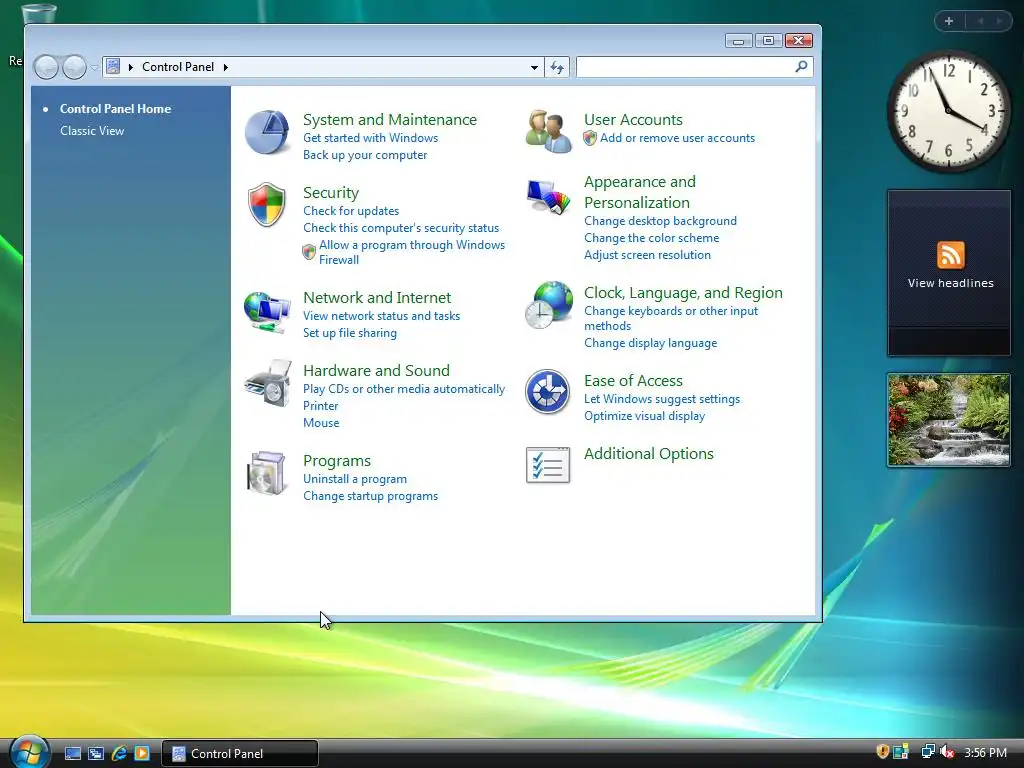Viewport: 1024px width, 768px height.
Task: Open the System and Maintenance pie chart icon
Action: point(267,133)
